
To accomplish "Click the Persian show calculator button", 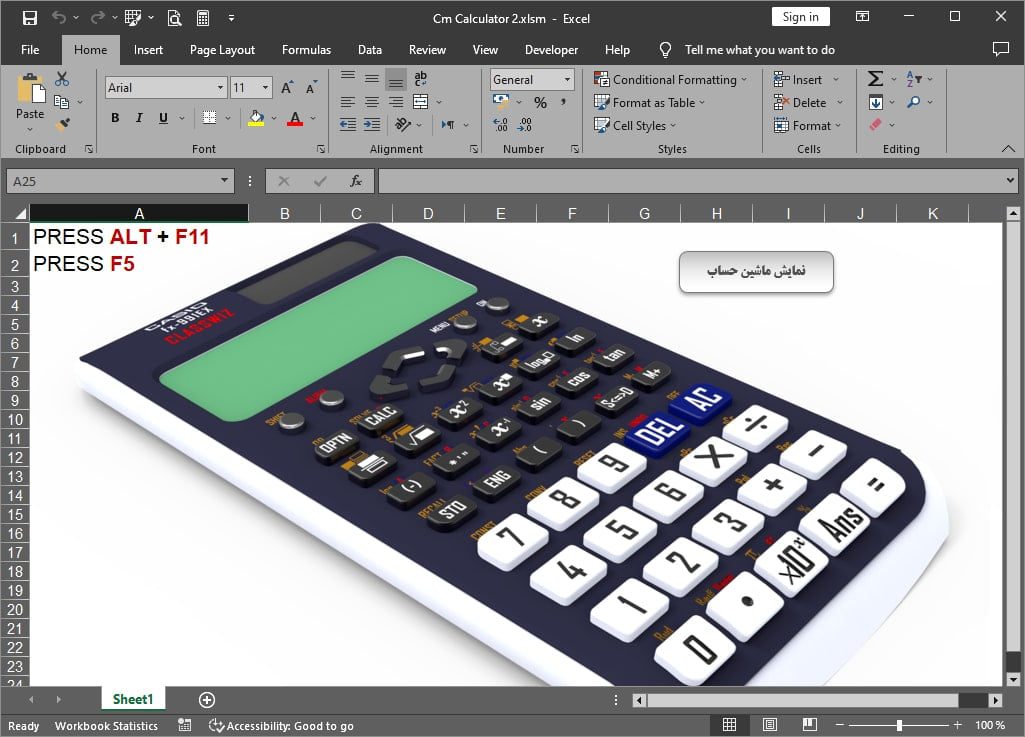I will pos(756,271).
